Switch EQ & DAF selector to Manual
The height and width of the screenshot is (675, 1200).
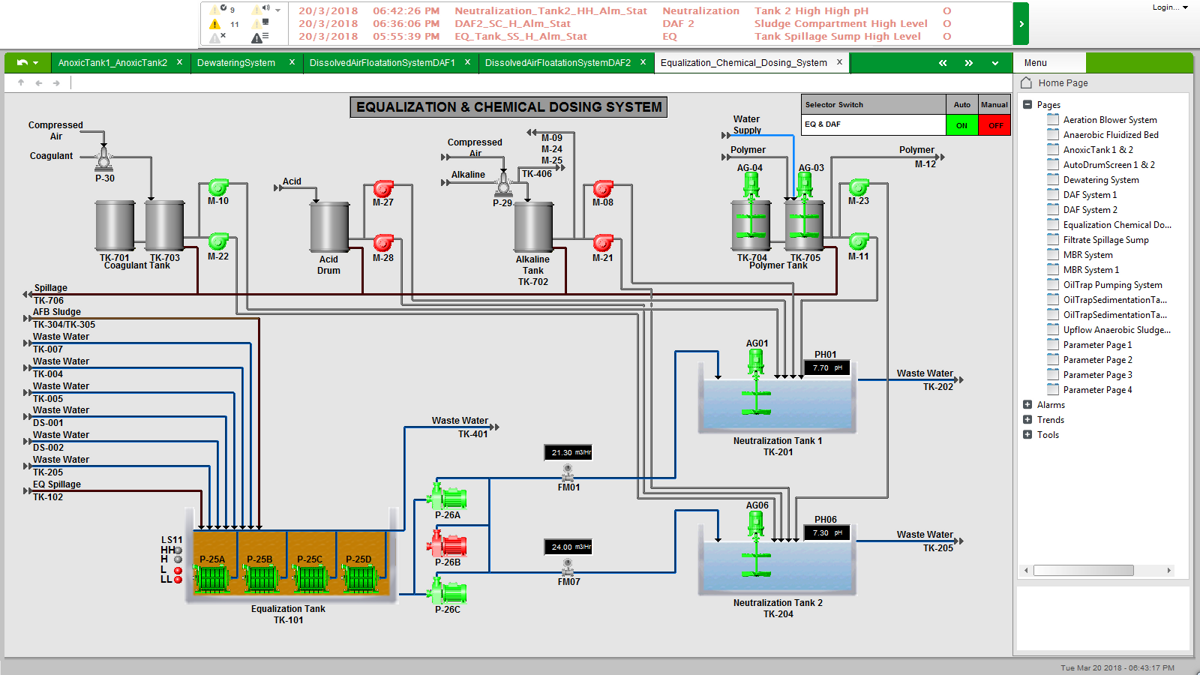[994, 125]
